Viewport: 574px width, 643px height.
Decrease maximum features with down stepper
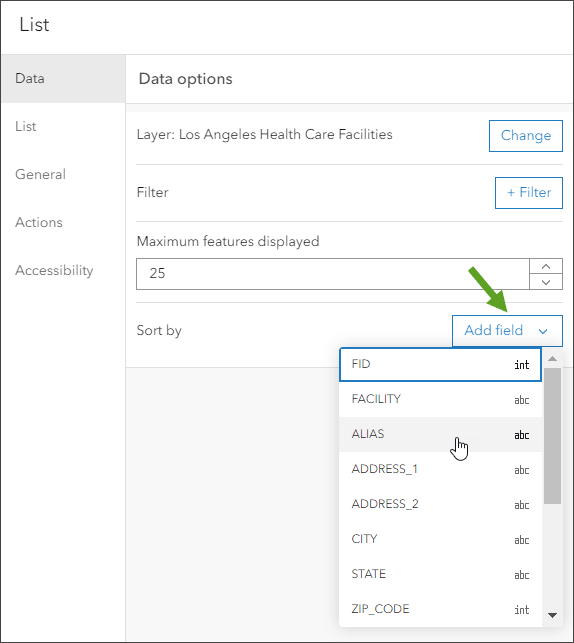click(546, 282)
